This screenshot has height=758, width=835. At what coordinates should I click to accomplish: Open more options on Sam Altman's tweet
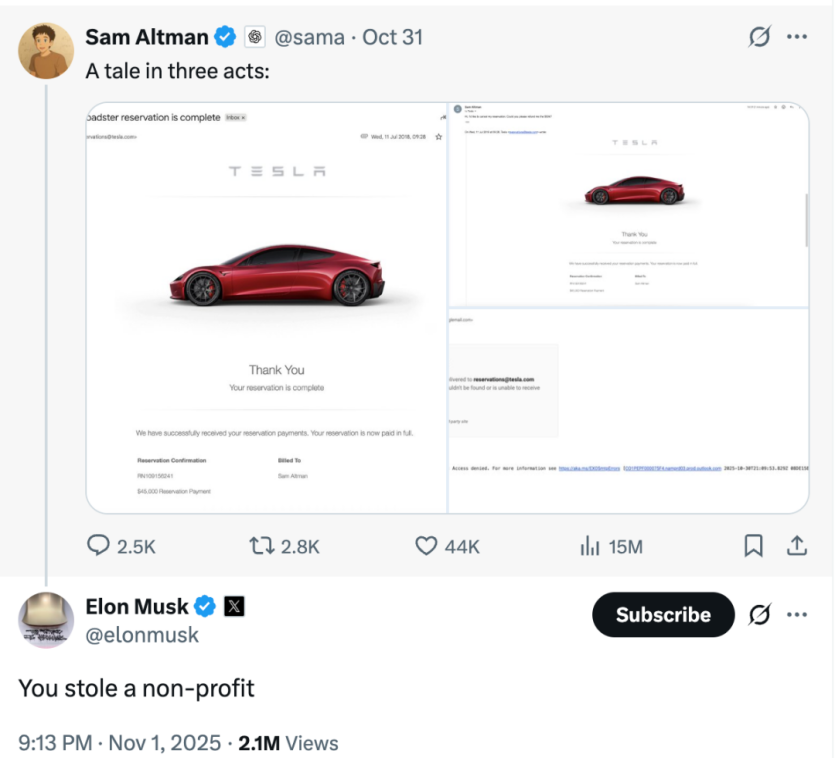[797, 37]
